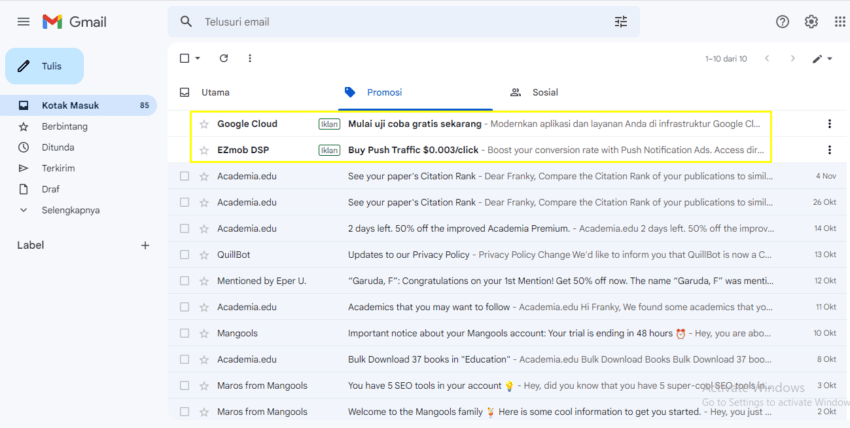
Task: Create a new label with plus icon
Action: (x=145, y=245)
